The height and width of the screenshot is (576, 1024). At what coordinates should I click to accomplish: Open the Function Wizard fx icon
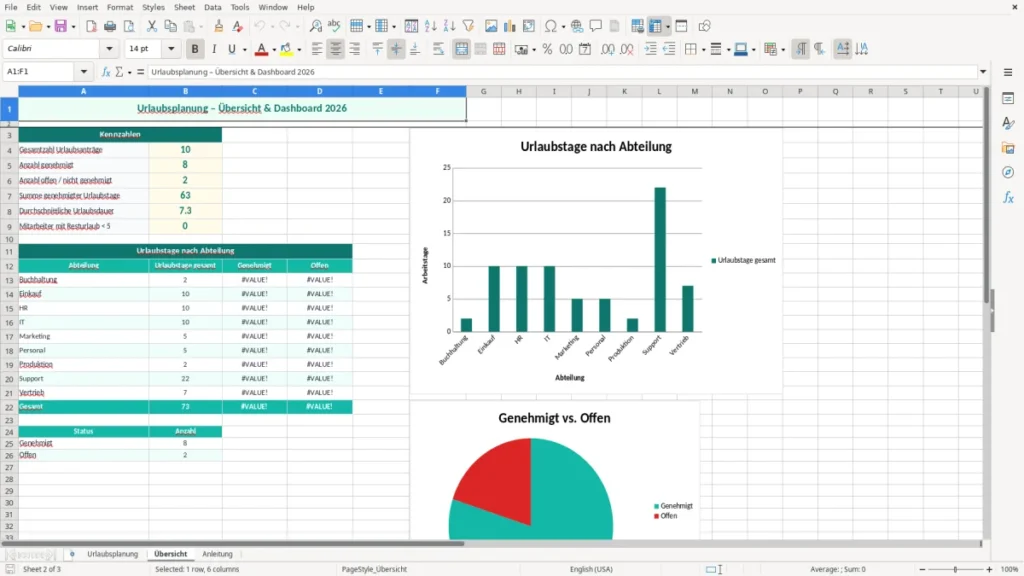point(106,72)
